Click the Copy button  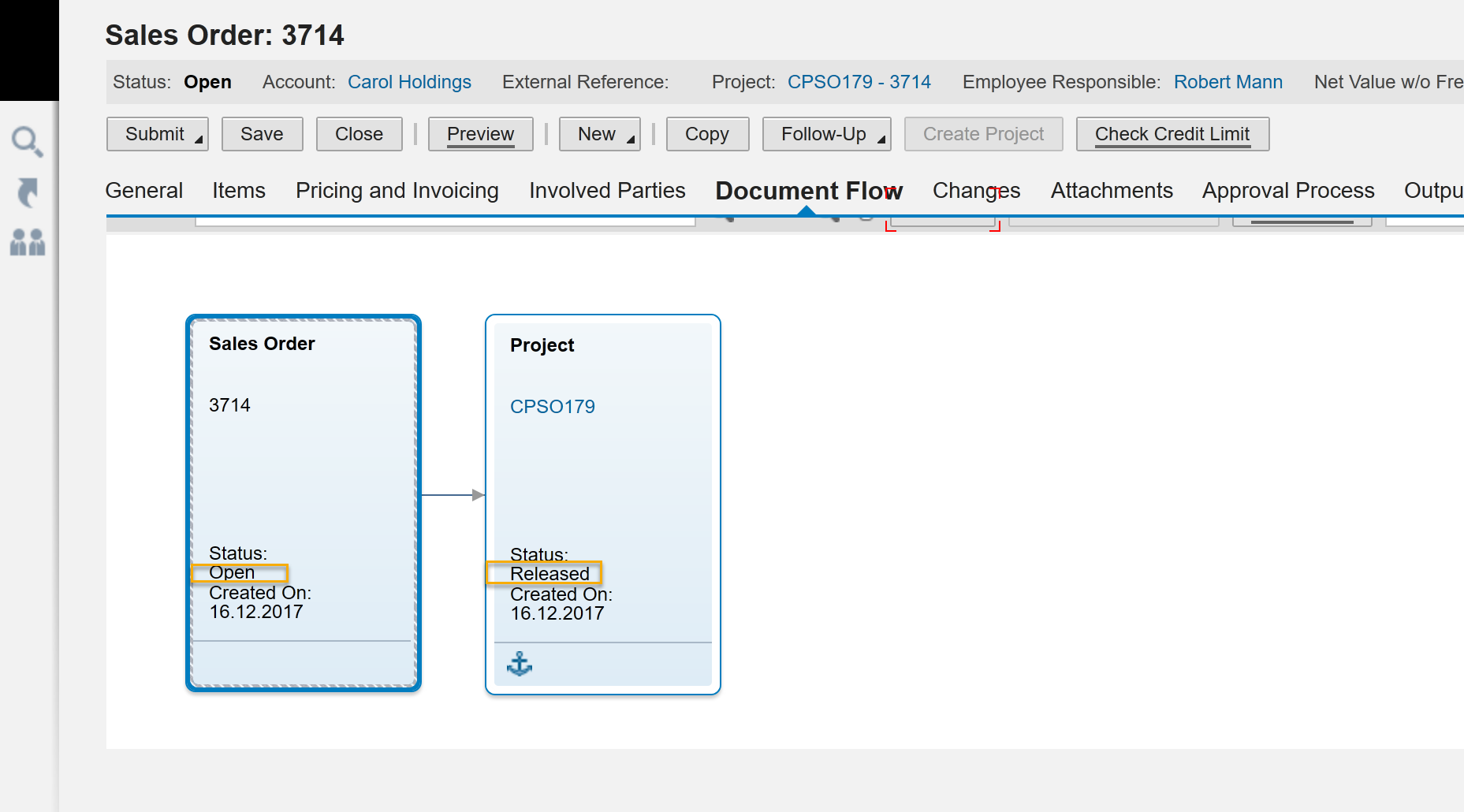(x=707, y=134)
